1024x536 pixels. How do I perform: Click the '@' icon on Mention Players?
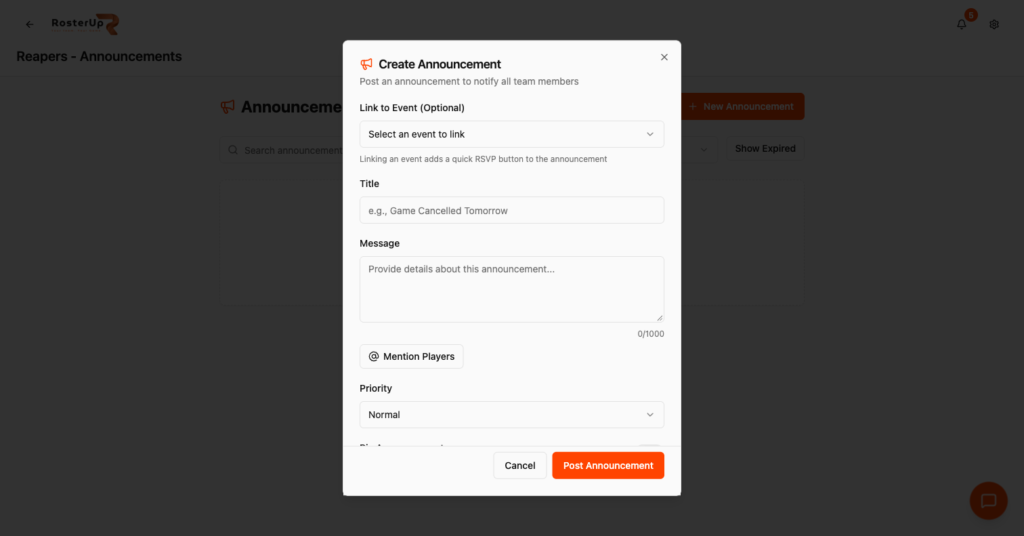click(374, 356)
